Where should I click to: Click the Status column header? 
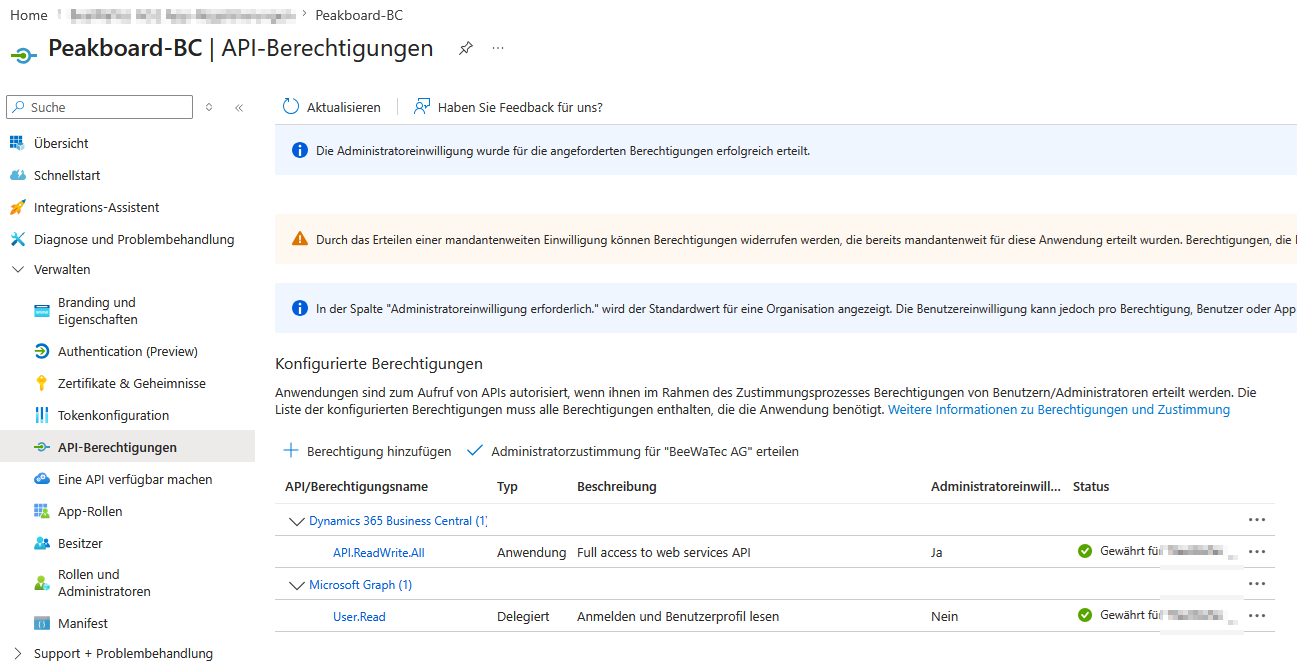click(x=1091, y=486)
